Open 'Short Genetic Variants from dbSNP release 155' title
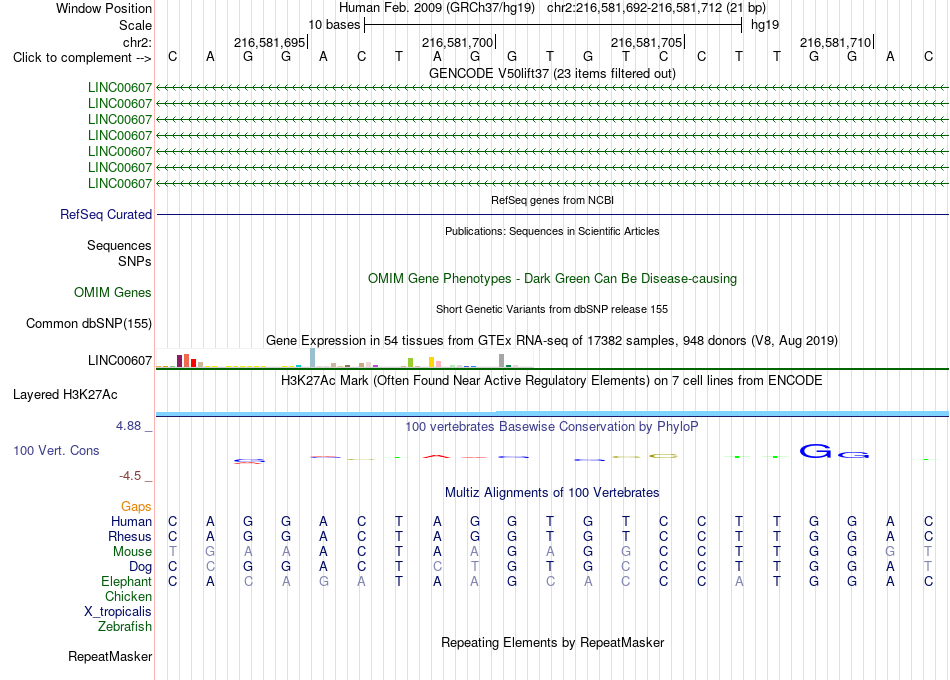This screenshot has width=950, height=680. point(552,309)
